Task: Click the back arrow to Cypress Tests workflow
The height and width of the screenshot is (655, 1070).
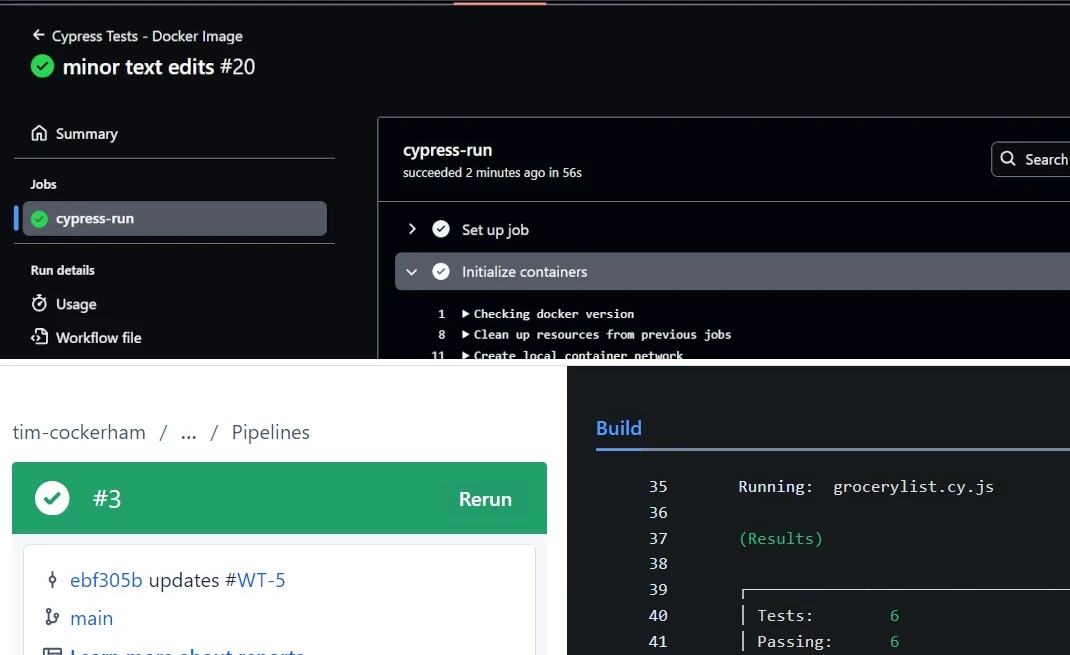Action: pos(39,35)
